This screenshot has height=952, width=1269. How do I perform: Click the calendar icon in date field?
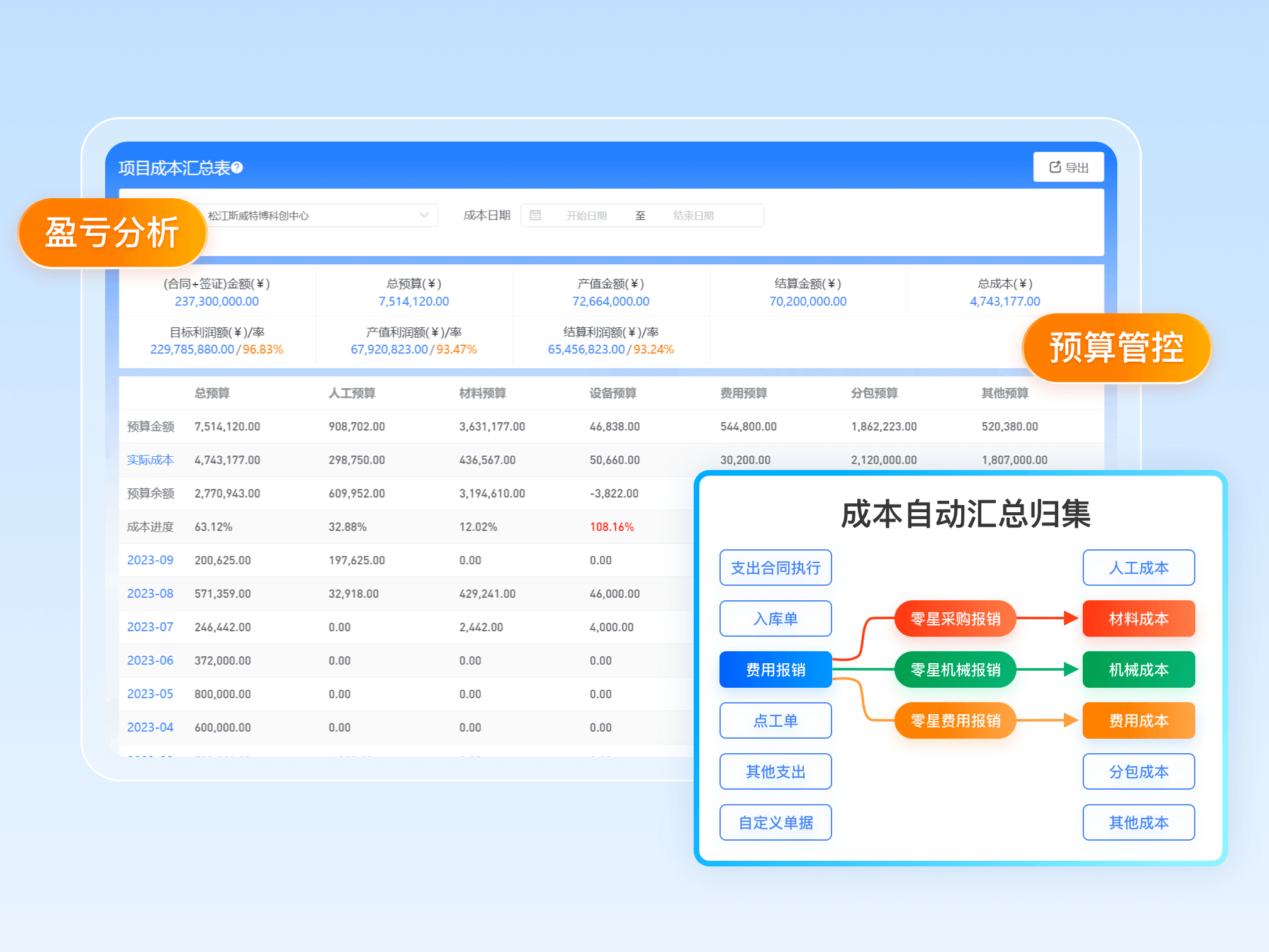(x=536, y=215)
